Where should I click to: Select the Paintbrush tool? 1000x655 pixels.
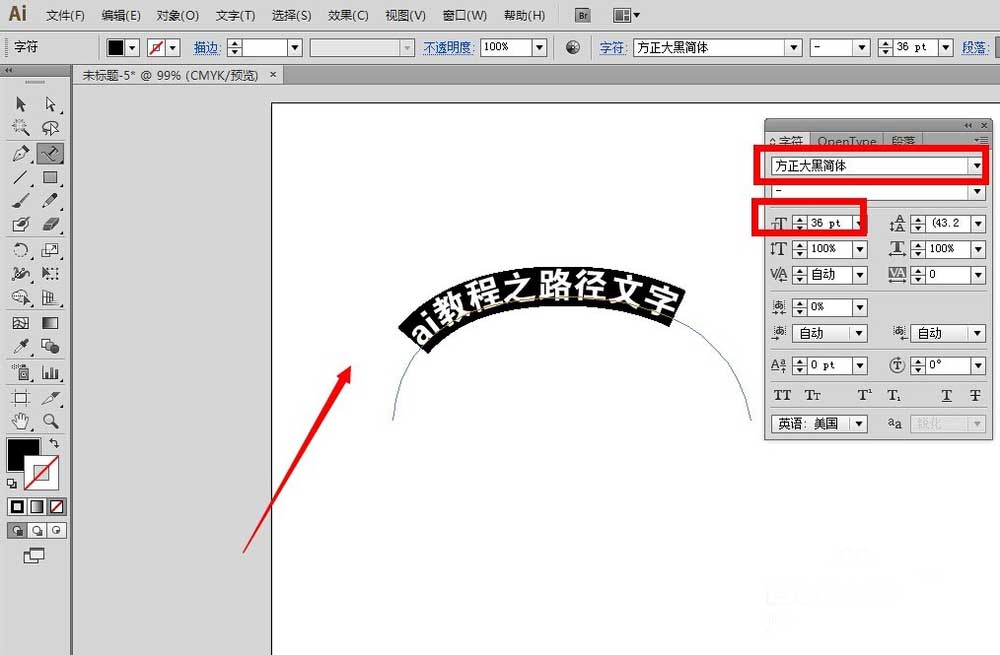20,201
